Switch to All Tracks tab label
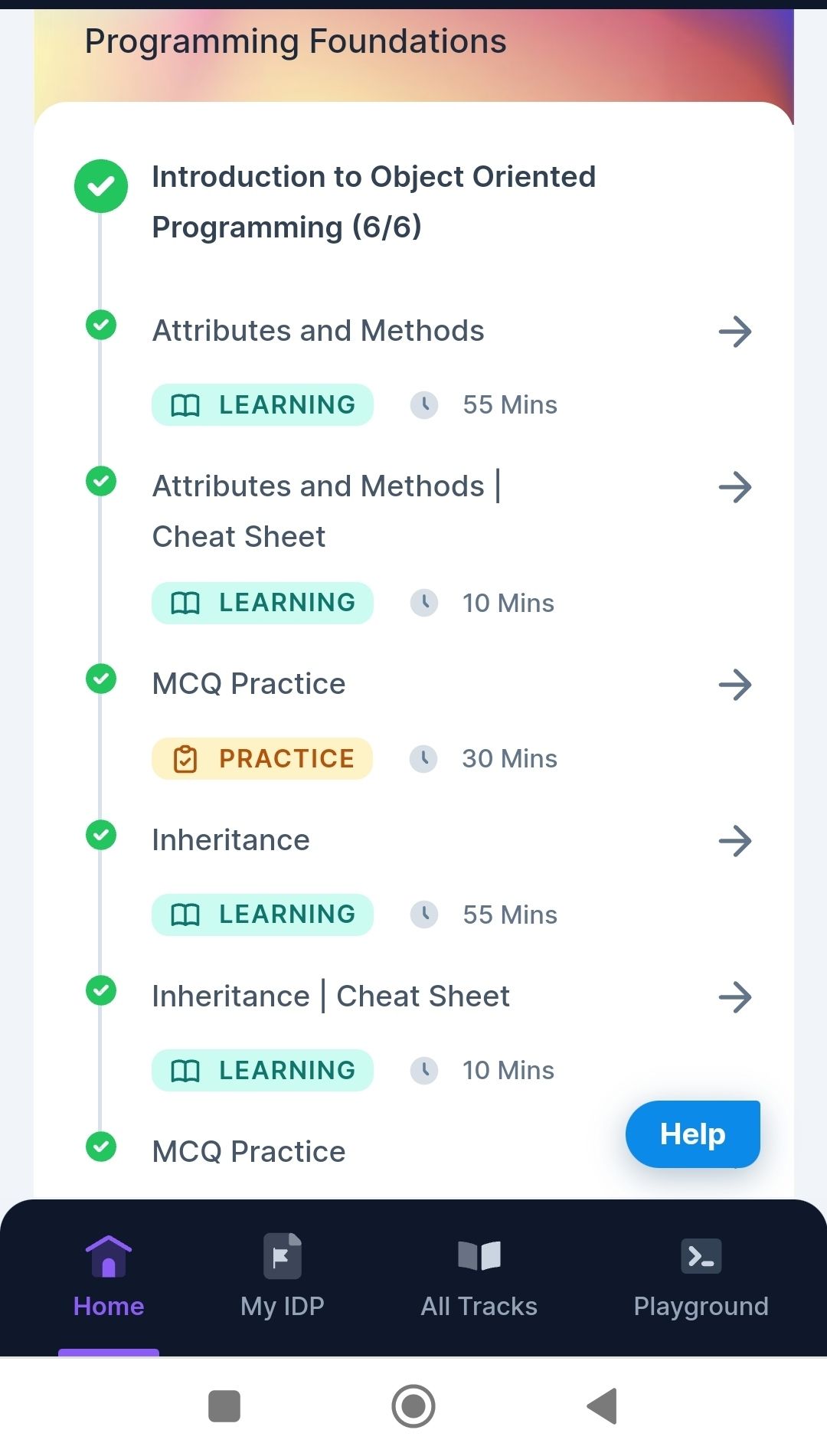The height and width of the screenshot is (1456, 827). click(479, 1306)
